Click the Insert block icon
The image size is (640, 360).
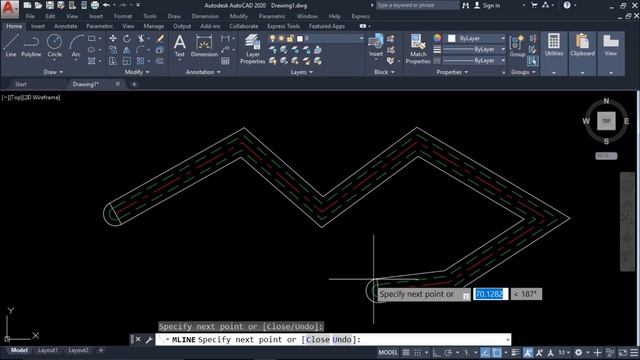pyautogui.click(x=376, y=45)
